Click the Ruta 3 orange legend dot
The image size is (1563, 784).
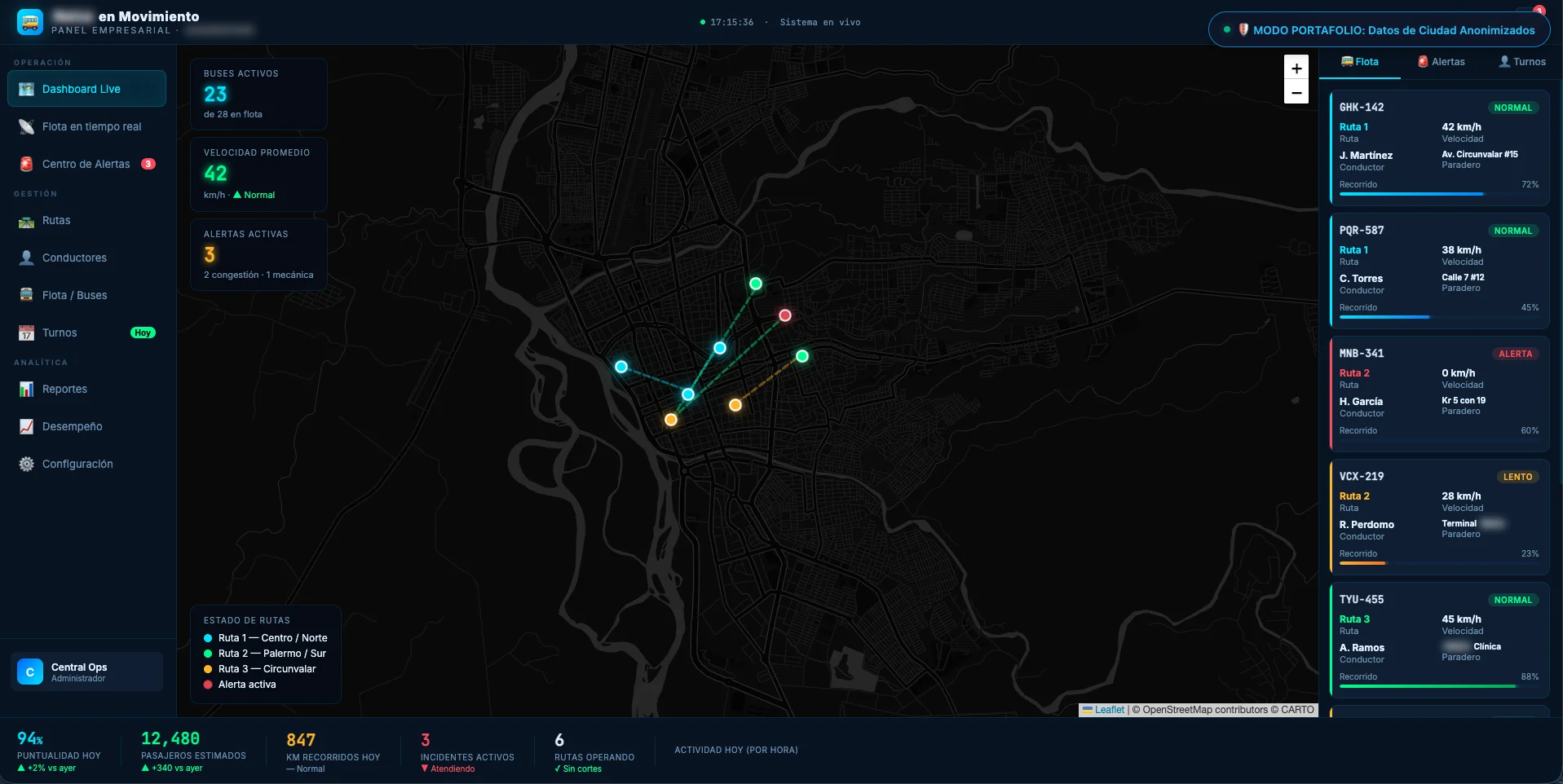tap(208, 669)
